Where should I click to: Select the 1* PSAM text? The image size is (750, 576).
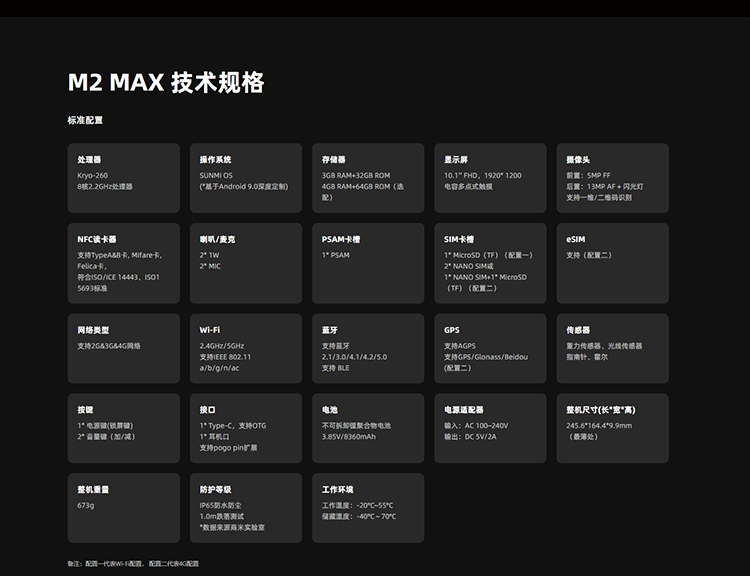[336, 255]
